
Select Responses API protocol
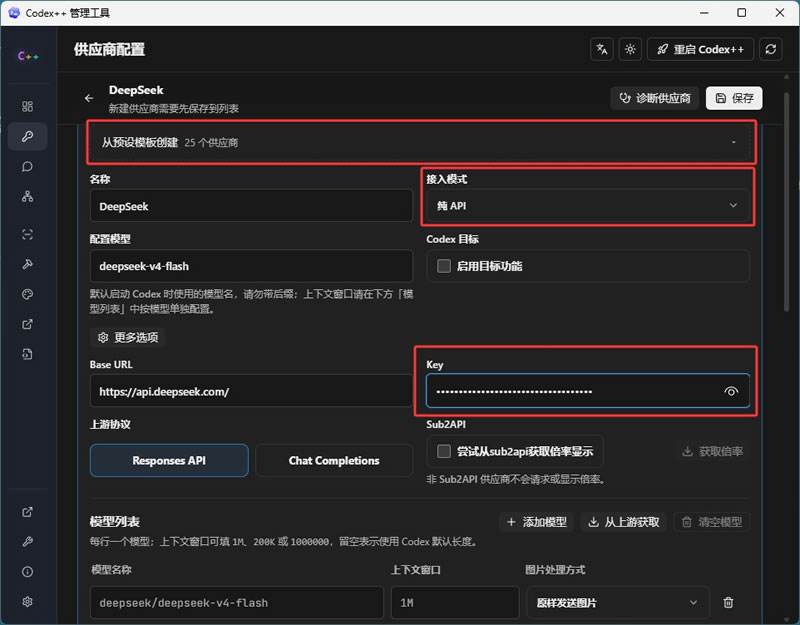tap(169, 460)
